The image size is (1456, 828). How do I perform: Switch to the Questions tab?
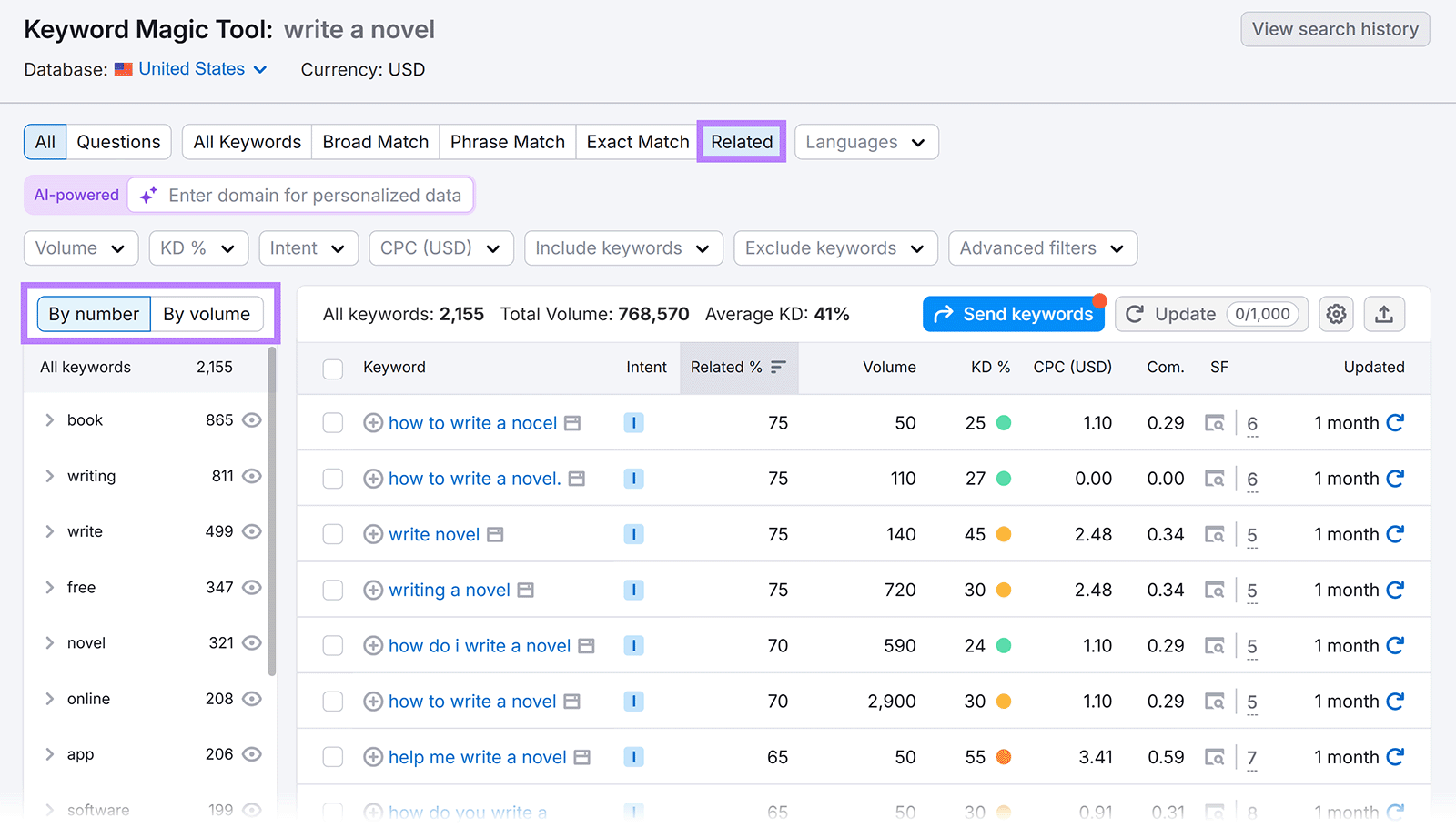point(118,141)
